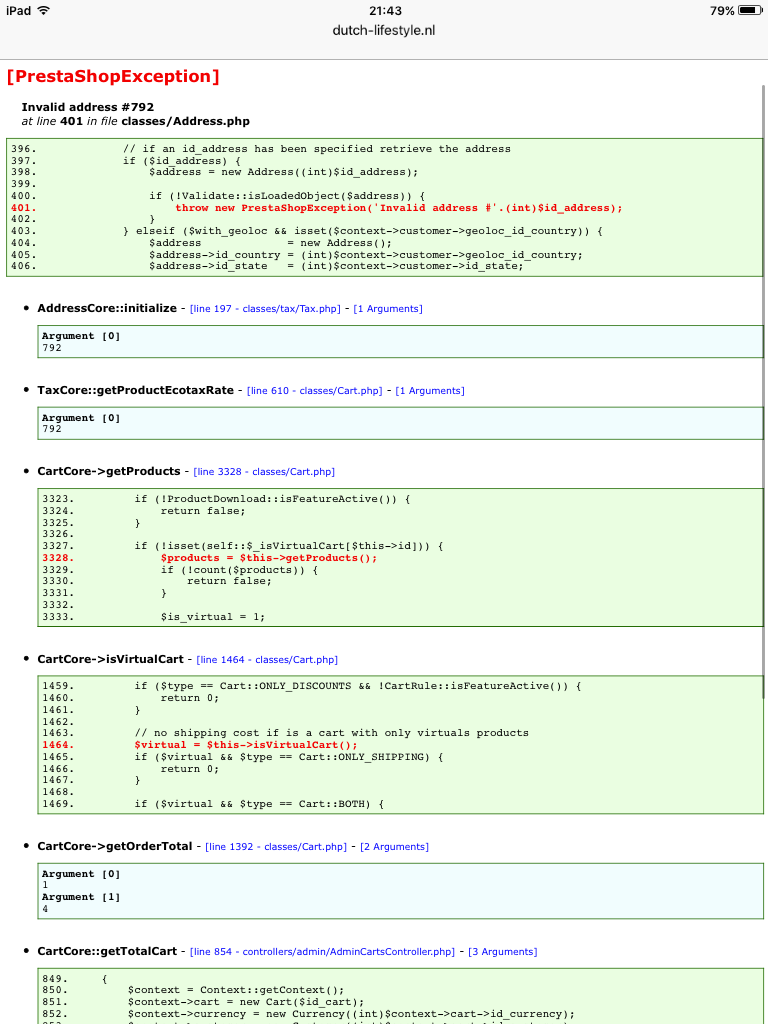Open link 'line 610 - classes/Cart.php'
This screenshot has width=768, height=1024.
pos(314,391)
